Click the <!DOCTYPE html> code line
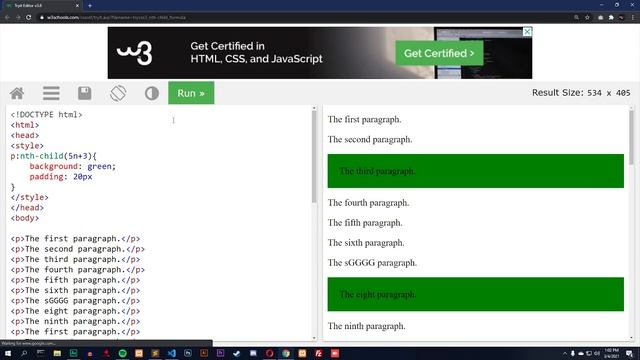 [47, 115]
